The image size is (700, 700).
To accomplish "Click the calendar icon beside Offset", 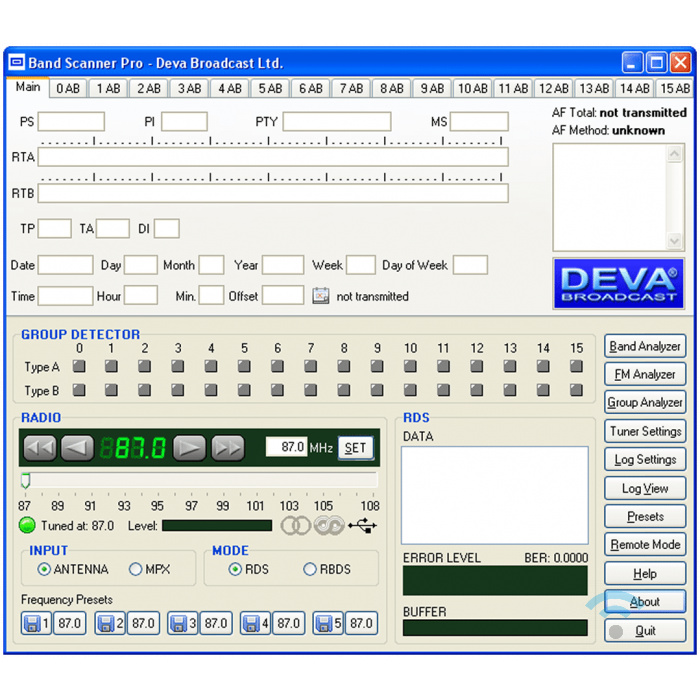I will [321, 296].
